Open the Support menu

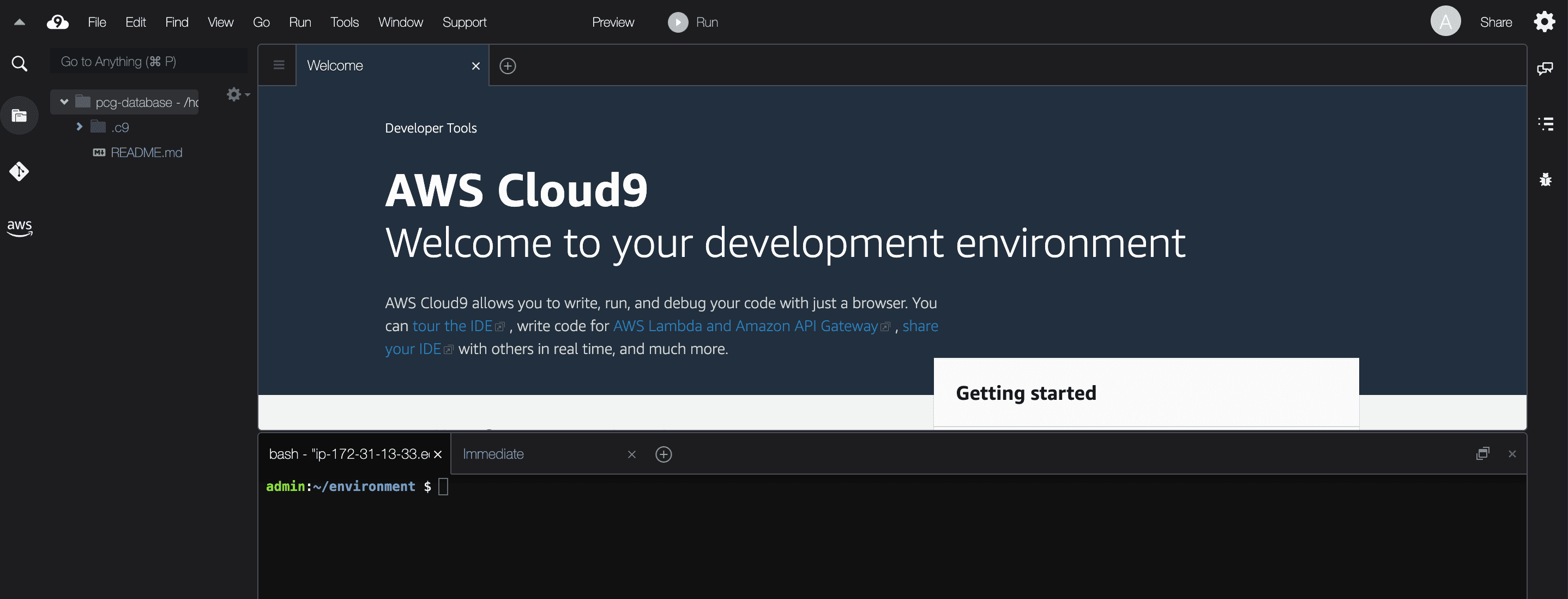pyautogui.click(x=465, y=22)
